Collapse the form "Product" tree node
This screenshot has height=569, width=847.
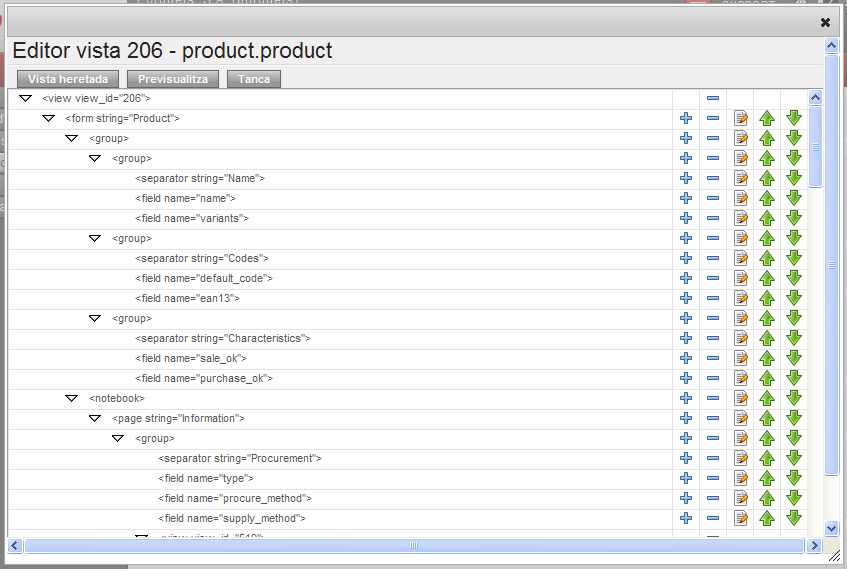tap(48, 118)
